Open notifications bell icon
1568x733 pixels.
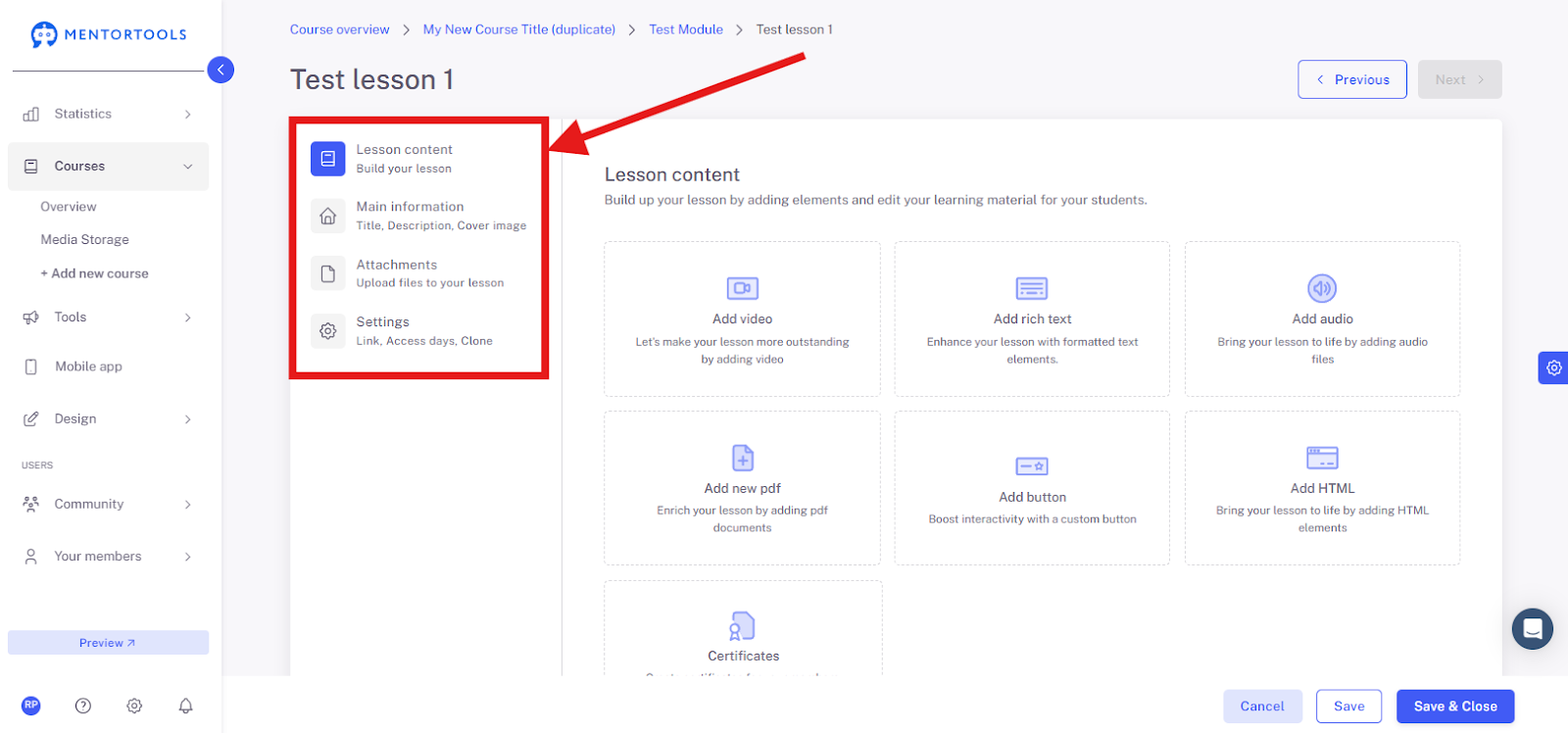pyautogui.click(x=185, y=706)
